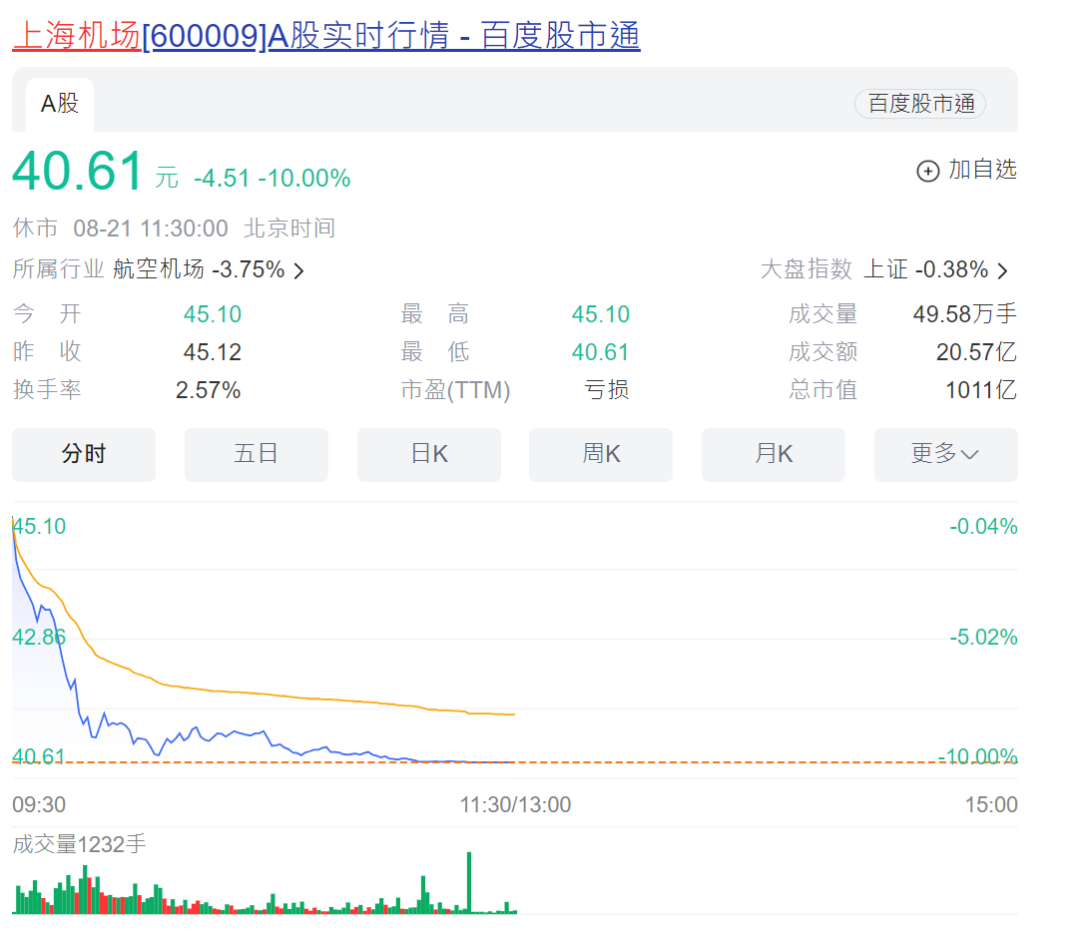Viewport: 1080px width, 936px height.
Task: Click the 航空机场 industry name link
Action: (158, 269)
